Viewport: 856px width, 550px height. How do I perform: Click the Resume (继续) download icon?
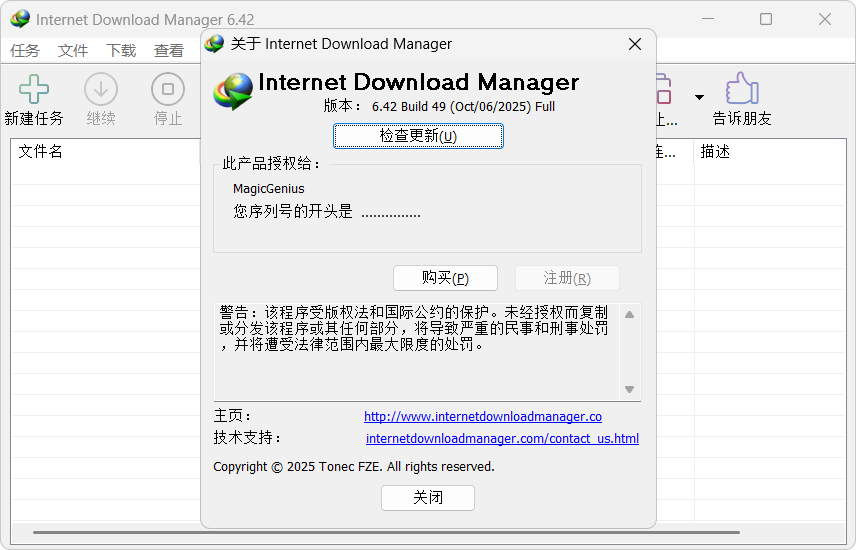coord(101,89)
